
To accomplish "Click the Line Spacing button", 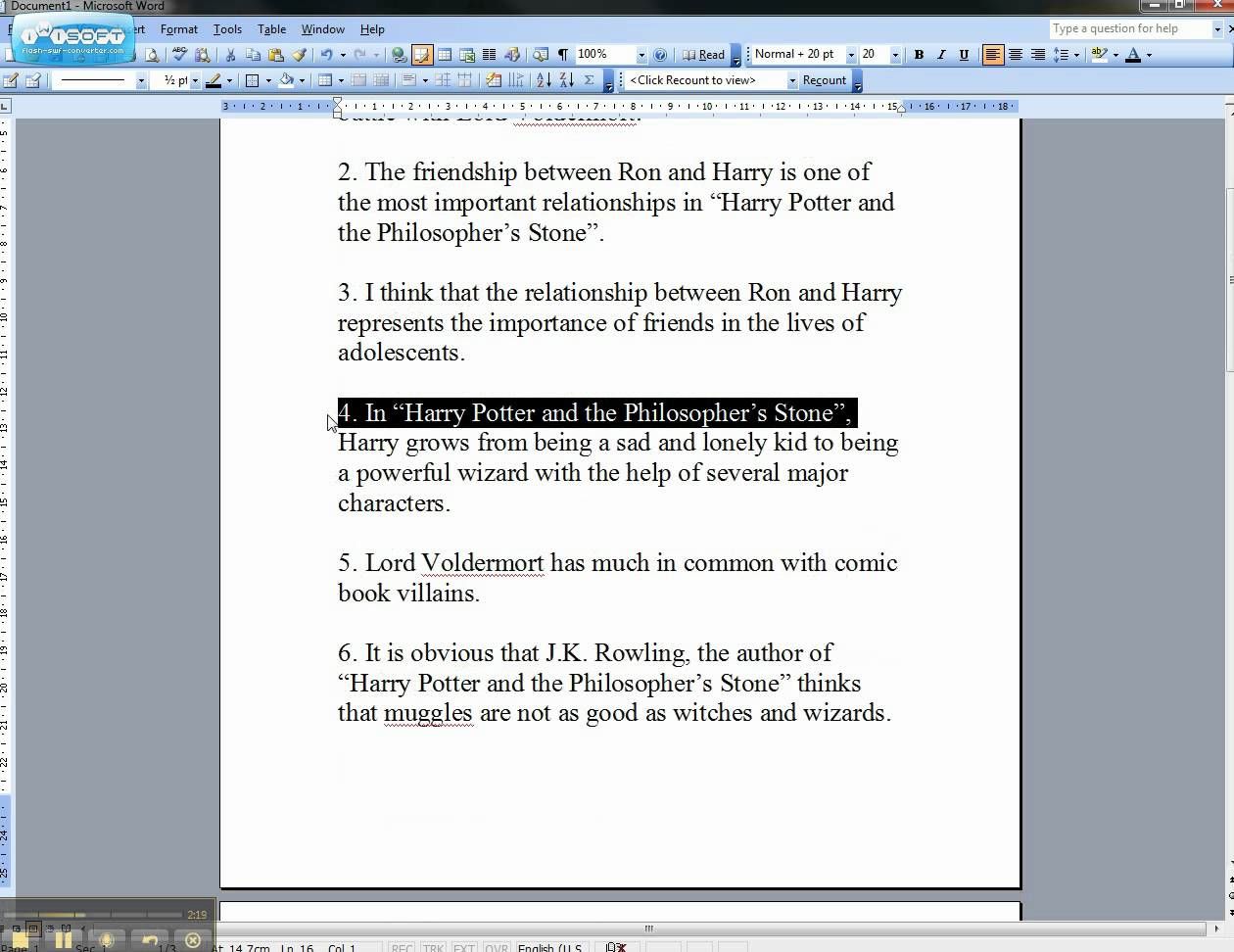I will 1061,55.
